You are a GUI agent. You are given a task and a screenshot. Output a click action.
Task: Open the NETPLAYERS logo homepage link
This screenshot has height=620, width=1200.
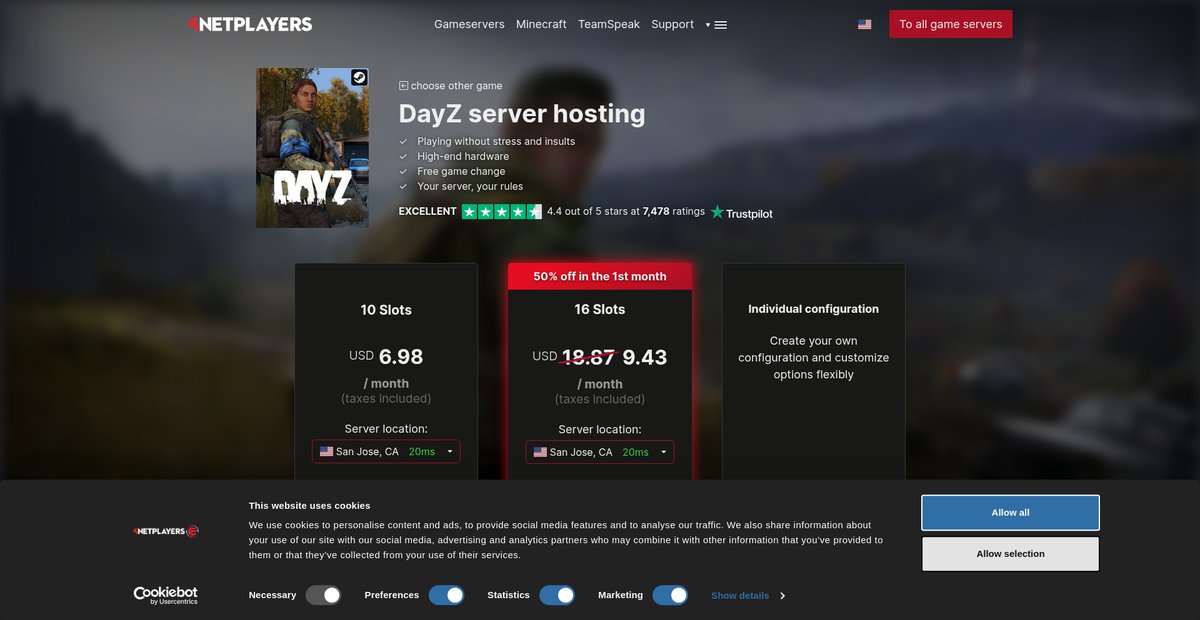250,24
